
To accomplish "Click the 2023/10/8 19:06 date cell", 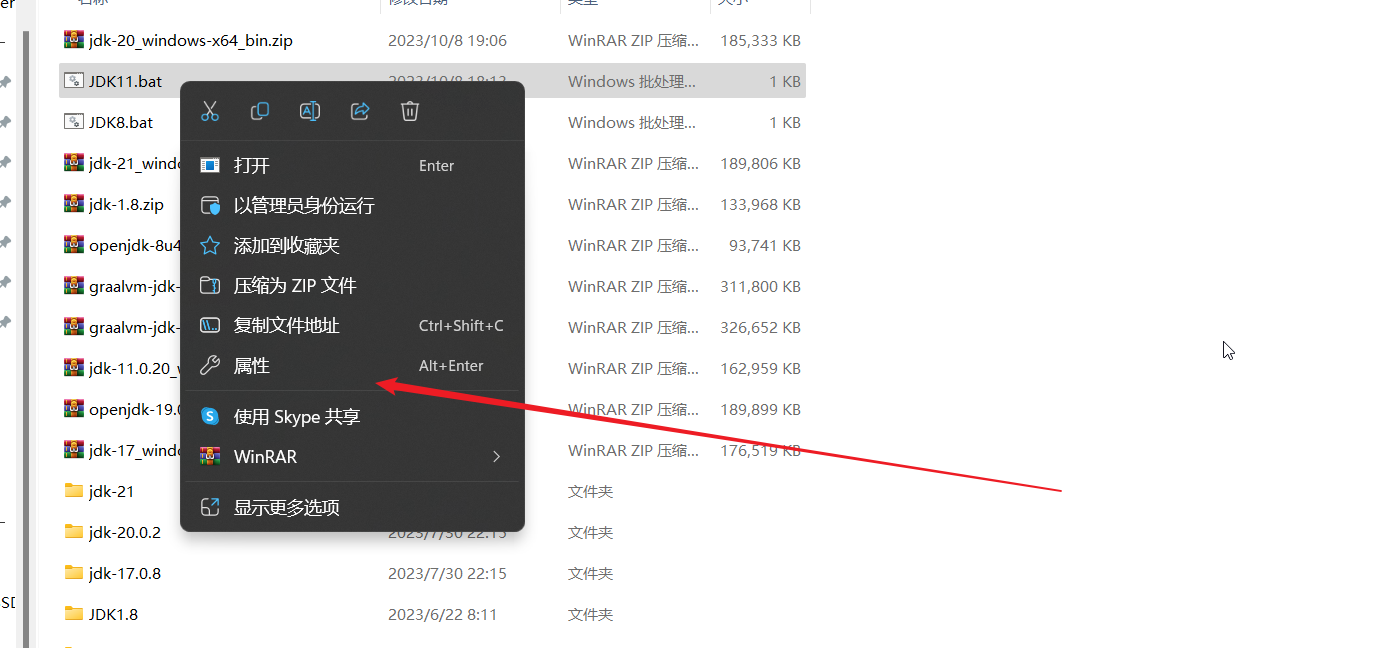I will point(447,41).
